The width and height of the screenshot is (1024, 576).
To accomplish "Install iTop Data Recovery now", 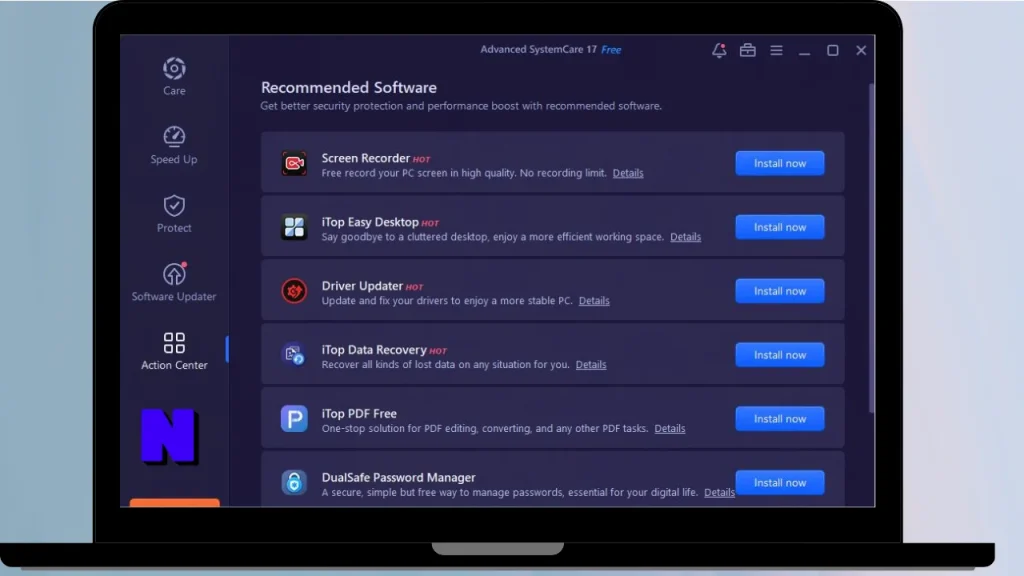I will coord(780,355).
